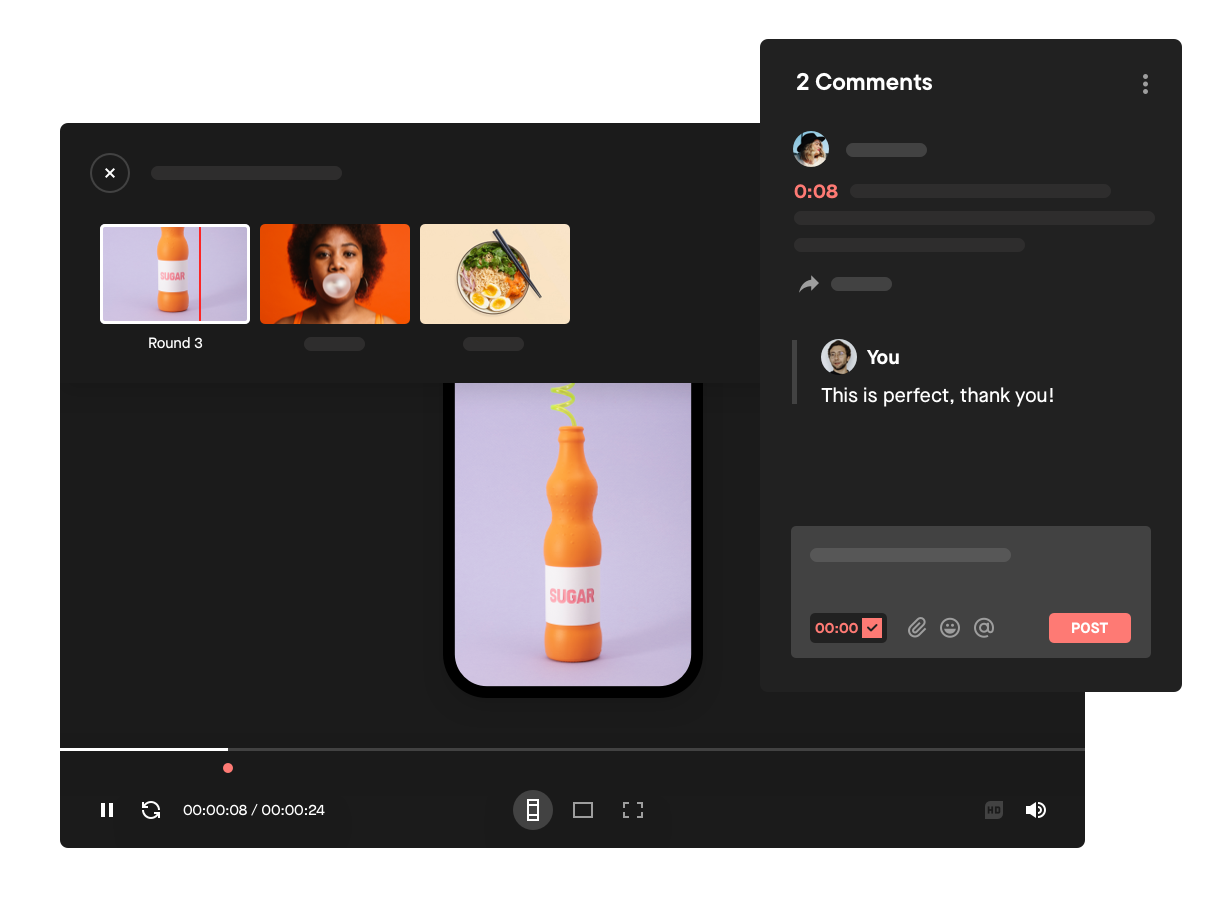Switch to mobile portrait preview mode
Viewport: 1221px width, 902px height.
533,810
